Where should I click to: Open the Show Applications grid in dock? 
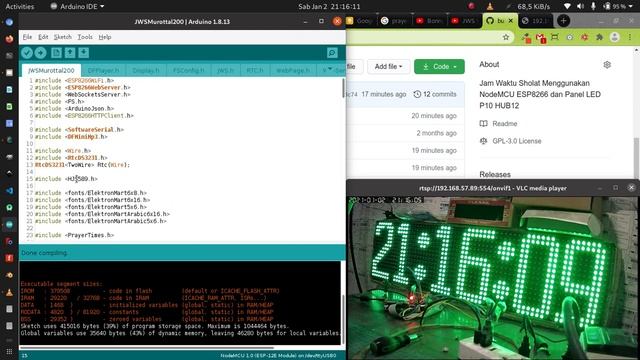(x=9, y=351)
